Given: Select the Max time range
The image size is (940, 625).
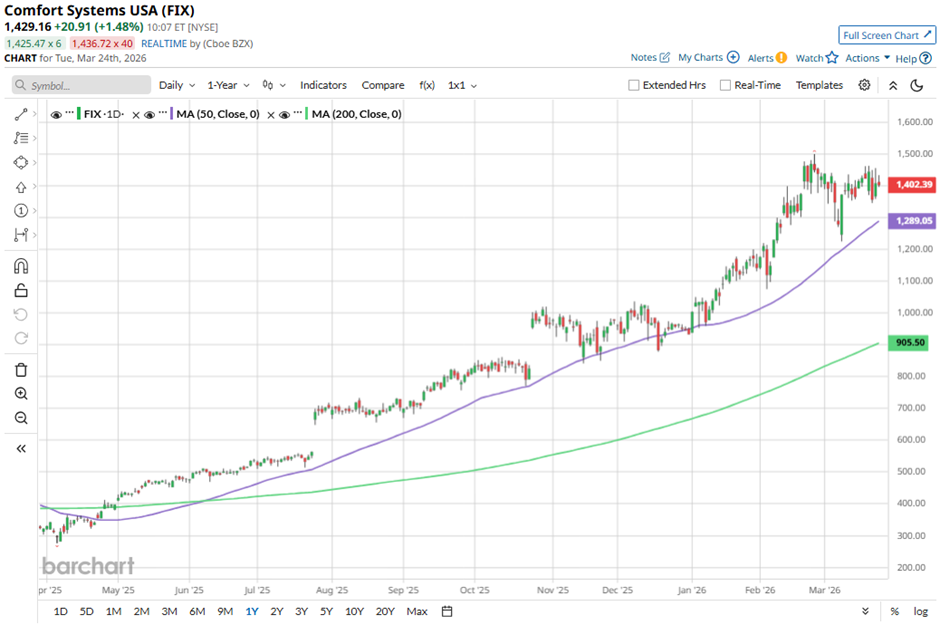Looking at the screenshot, I should tap(417, 611).
